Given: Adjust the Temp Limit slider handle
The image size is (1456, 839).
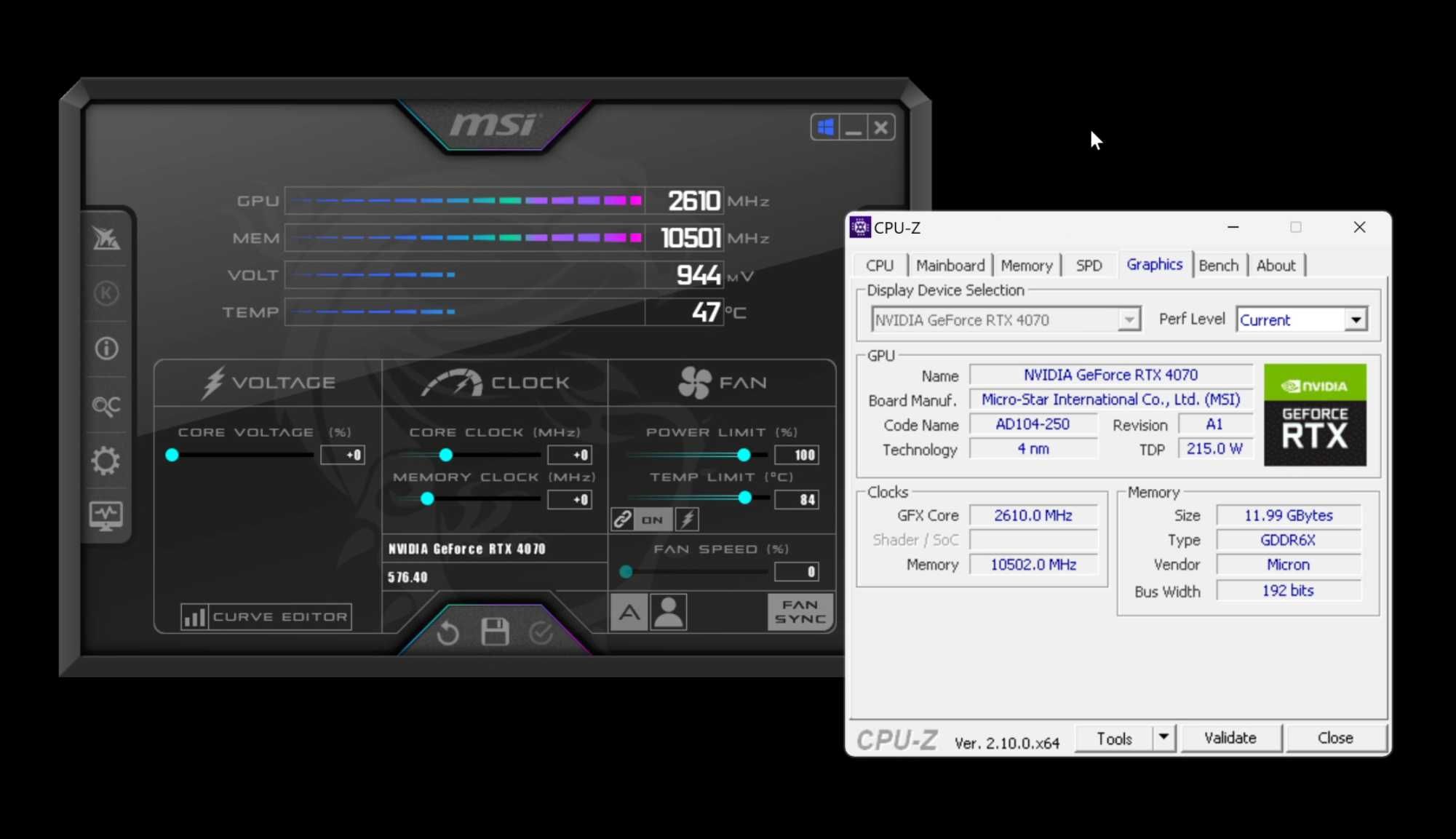Looking at the screenshot, I should pos(744,498).
